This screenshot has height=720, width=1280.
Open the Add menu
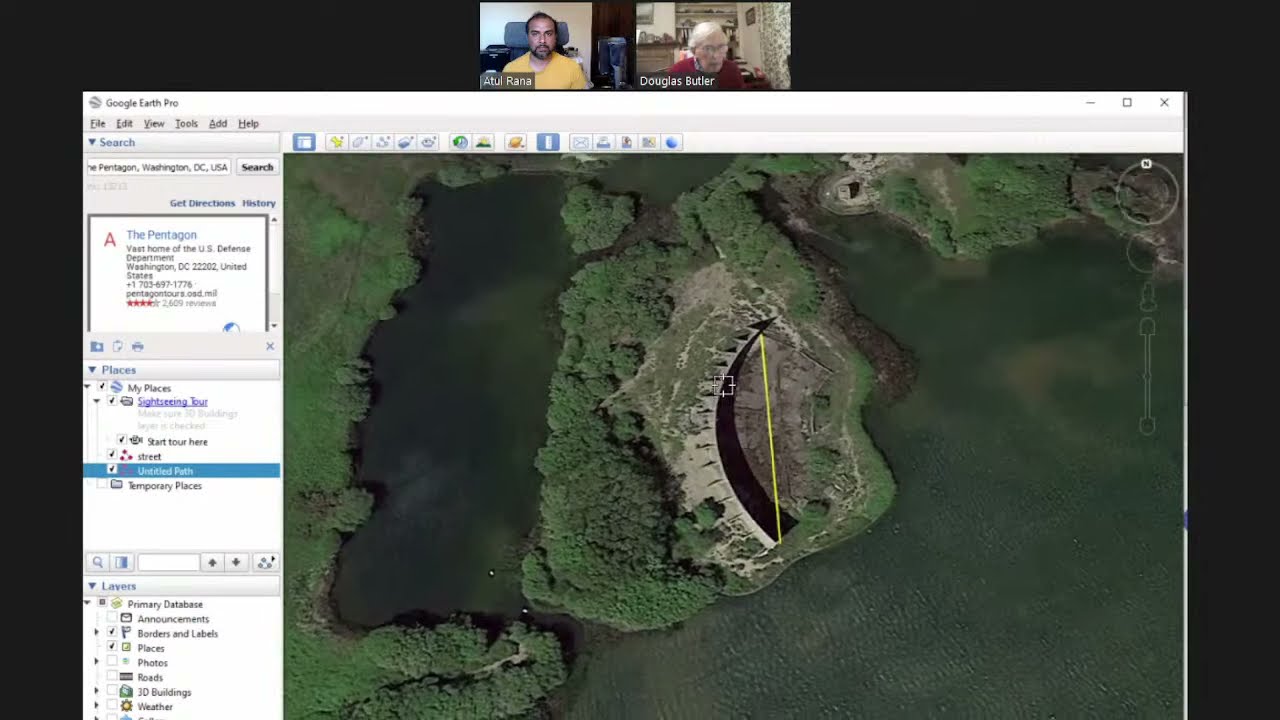218,123
